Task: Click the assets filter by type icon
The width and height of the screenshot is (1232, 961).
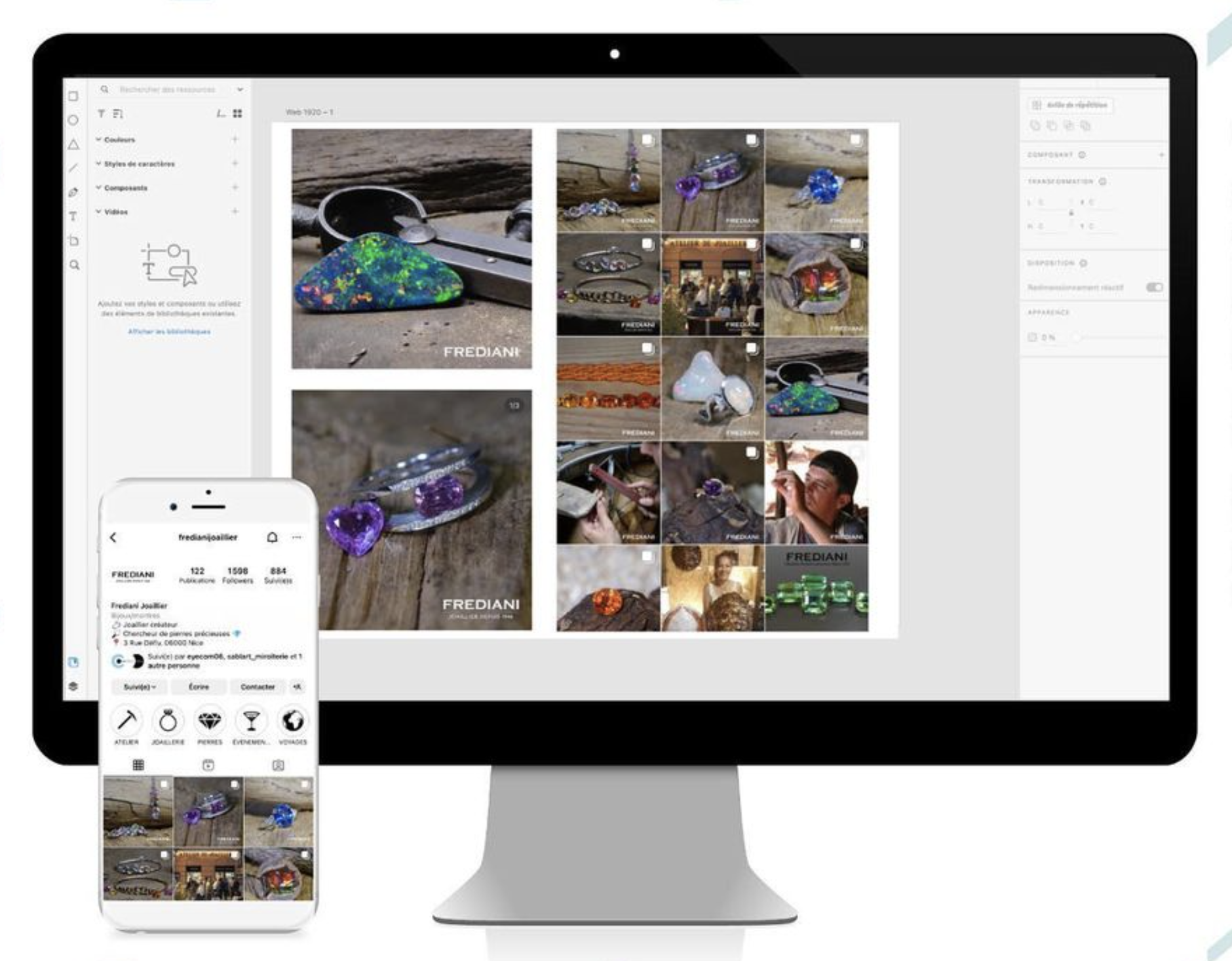Action: click(102, 113)
